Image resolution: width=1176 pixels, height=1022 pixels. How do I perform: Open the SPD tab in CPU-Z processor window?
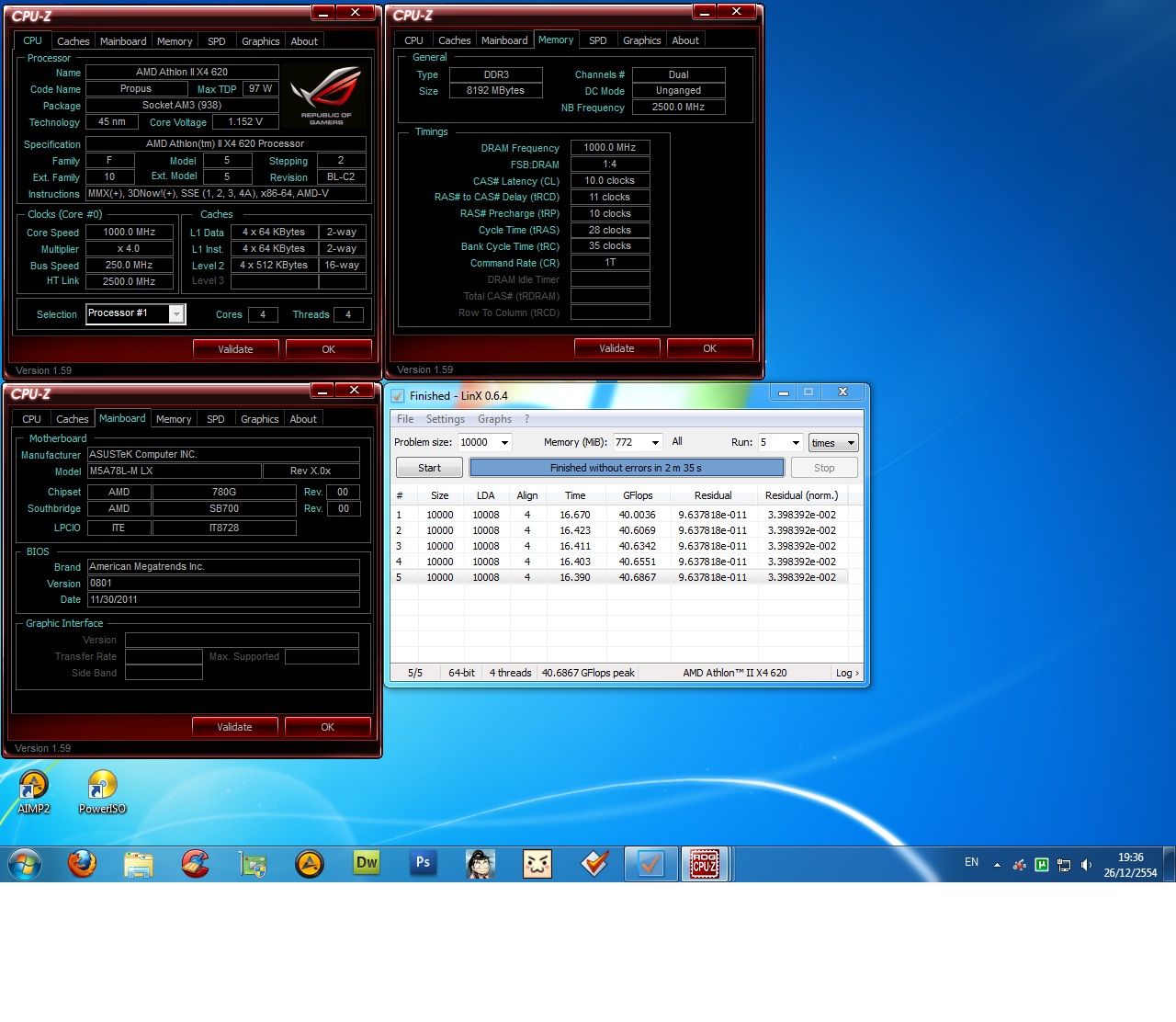tap(217, 41)
